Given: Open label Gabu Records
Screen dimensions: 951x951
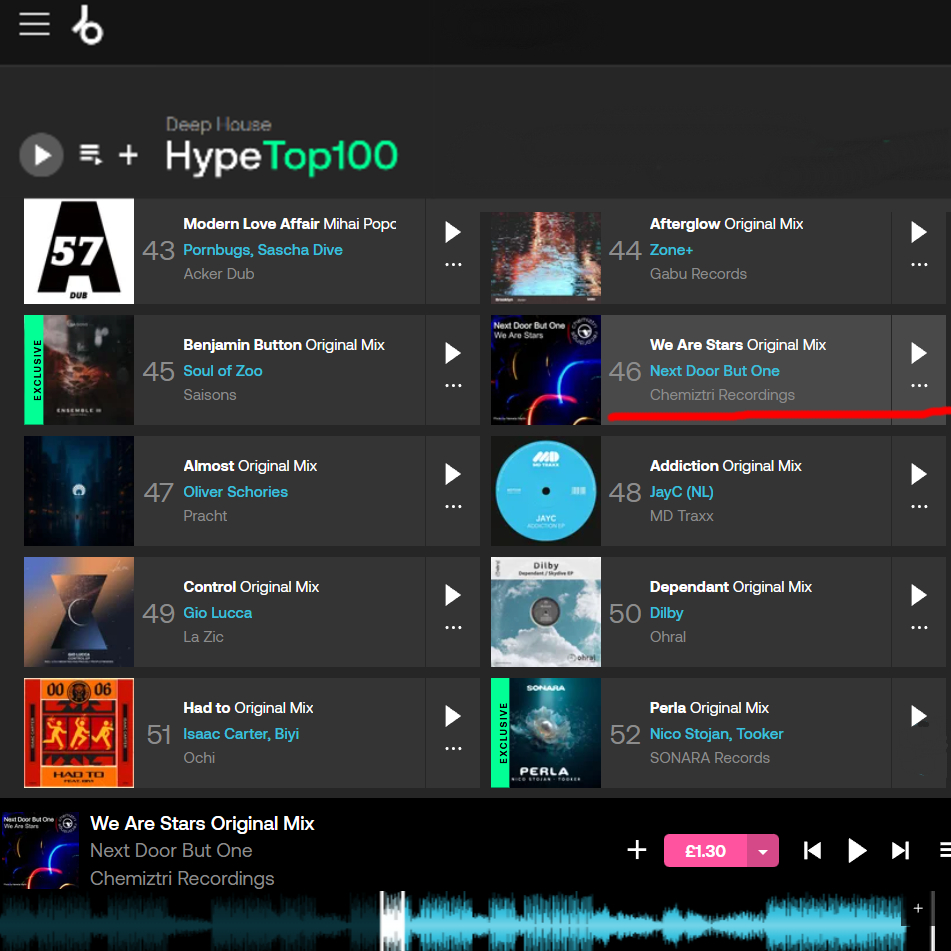Looking at the screenshot, I should pos(698,274).
